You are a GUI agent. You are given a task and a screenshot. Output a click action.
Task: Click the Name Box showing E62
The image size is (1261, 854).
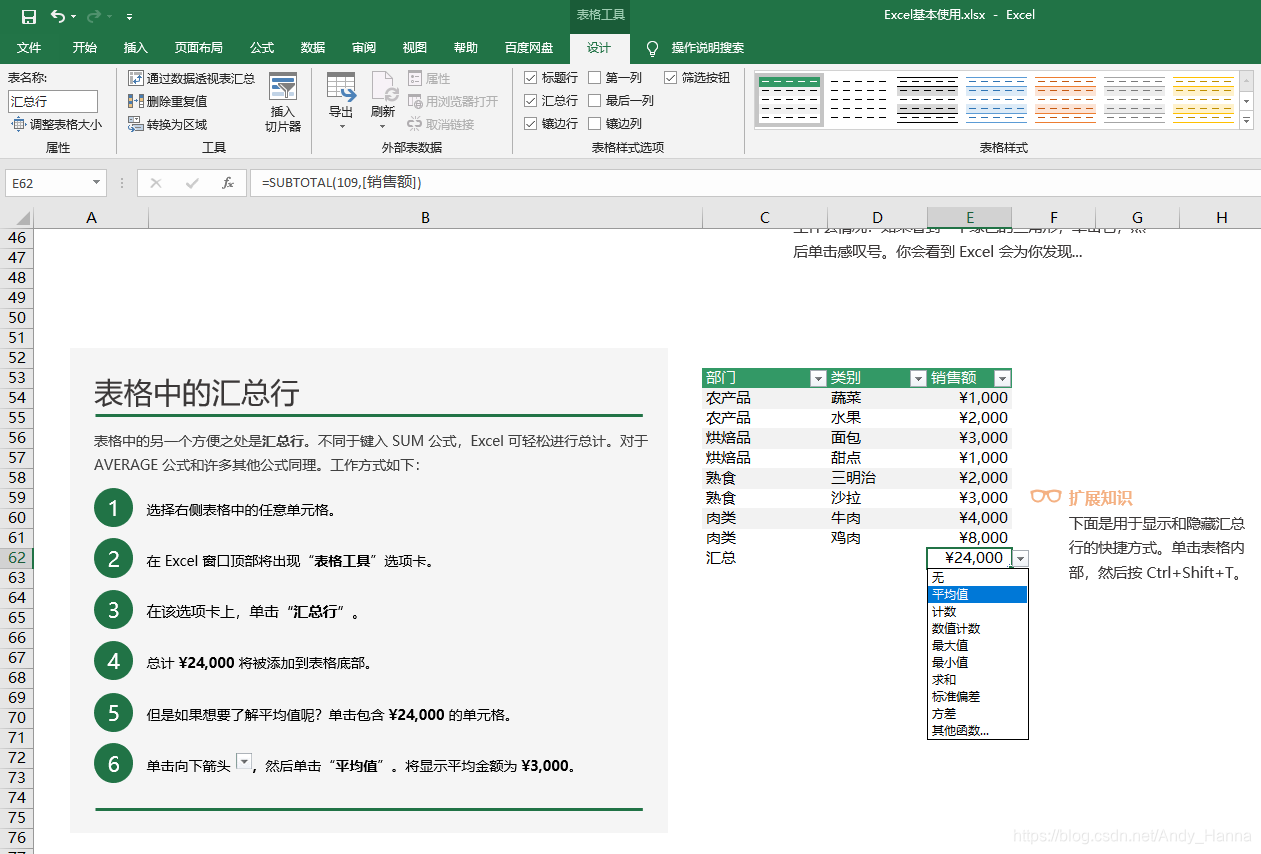coord(47,183)
